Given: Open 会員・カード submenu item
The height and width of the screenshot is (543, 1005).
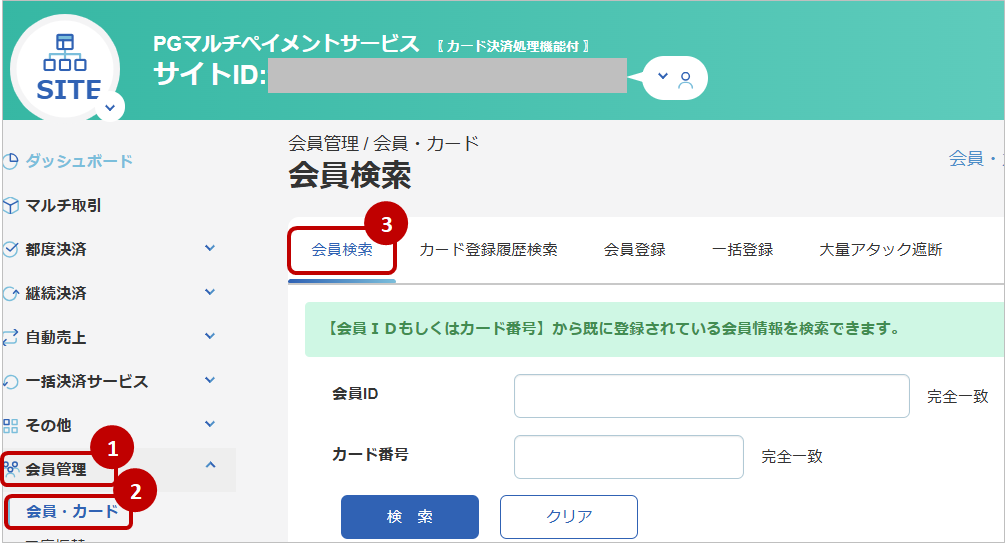Looking at the screenshot, I should pos(72,511).
